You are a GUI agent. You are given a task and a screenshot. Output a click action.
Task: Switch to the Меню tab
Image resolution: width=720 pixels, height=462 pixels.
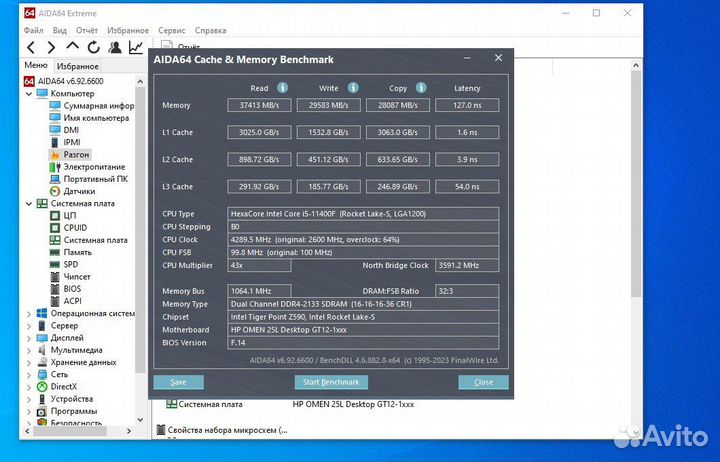(x=36, y=65)
